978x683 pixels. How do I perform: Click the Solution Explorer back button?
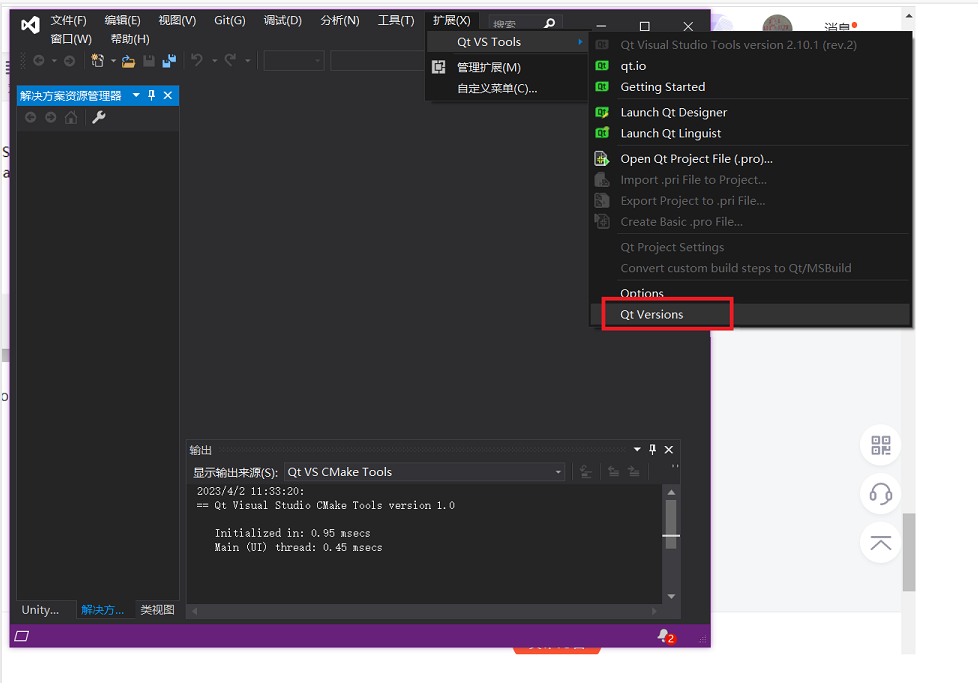[x=30, y=117]
